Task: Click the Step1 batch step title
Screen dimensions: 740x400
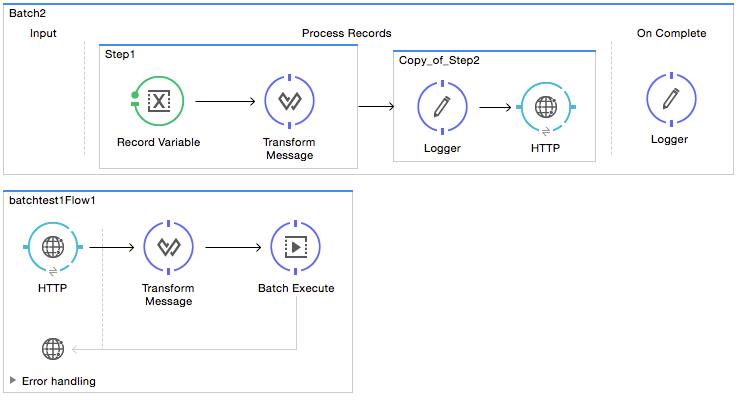Action: (x=122, y=54)
